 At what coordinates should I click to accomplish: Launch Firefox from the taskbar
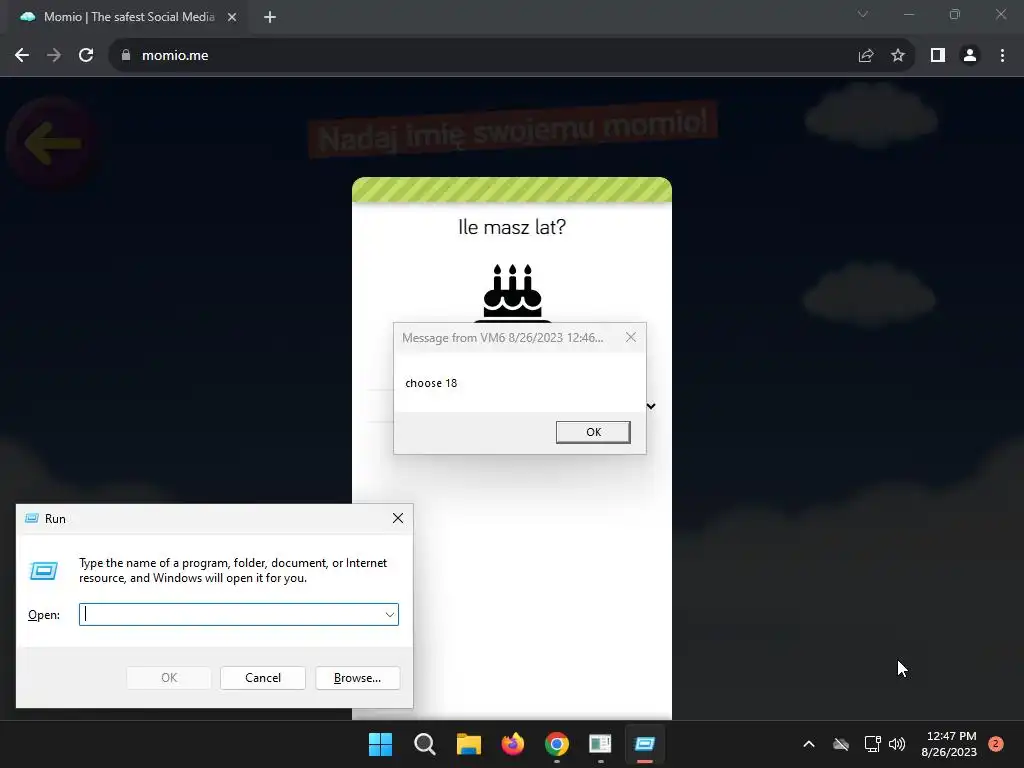click(513, 744)
